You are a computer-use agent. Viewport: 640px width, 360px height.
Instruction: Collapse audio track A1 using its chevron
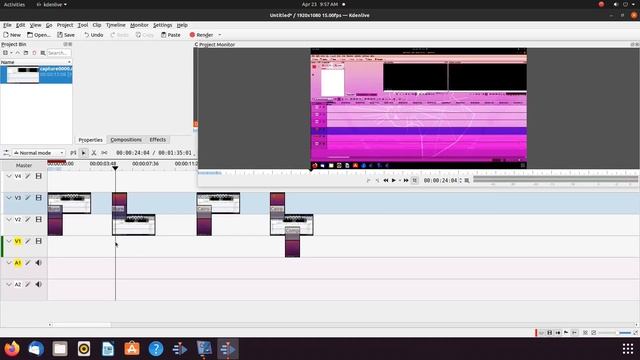tap(9, 263)
